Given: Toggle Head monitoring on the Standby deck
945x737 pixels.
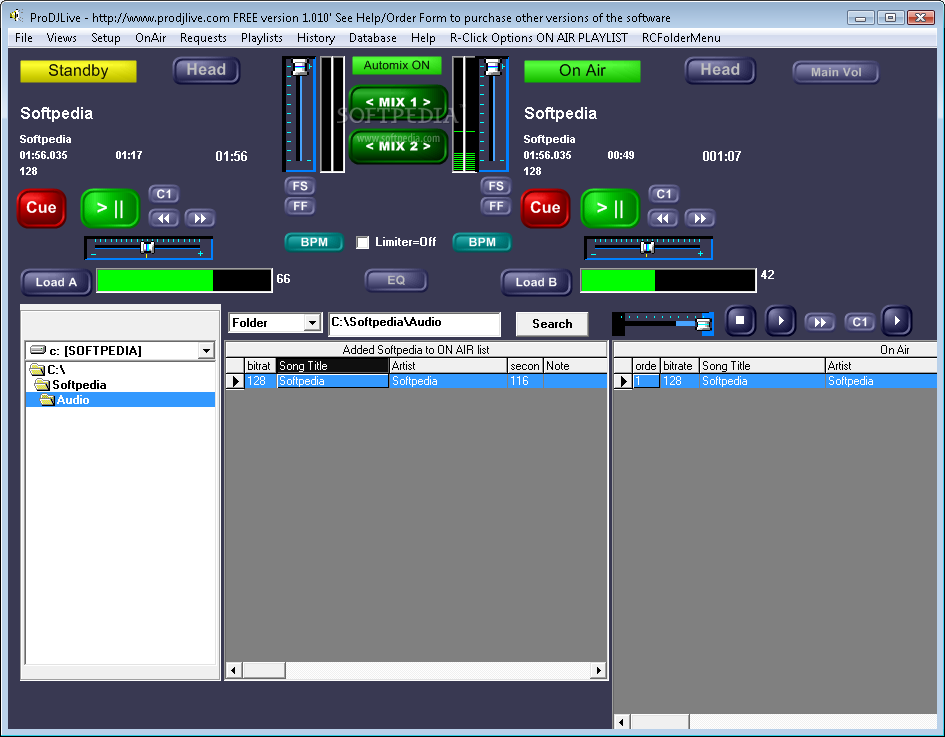Looking at the screenshot, I should click(x=206, y=71).
